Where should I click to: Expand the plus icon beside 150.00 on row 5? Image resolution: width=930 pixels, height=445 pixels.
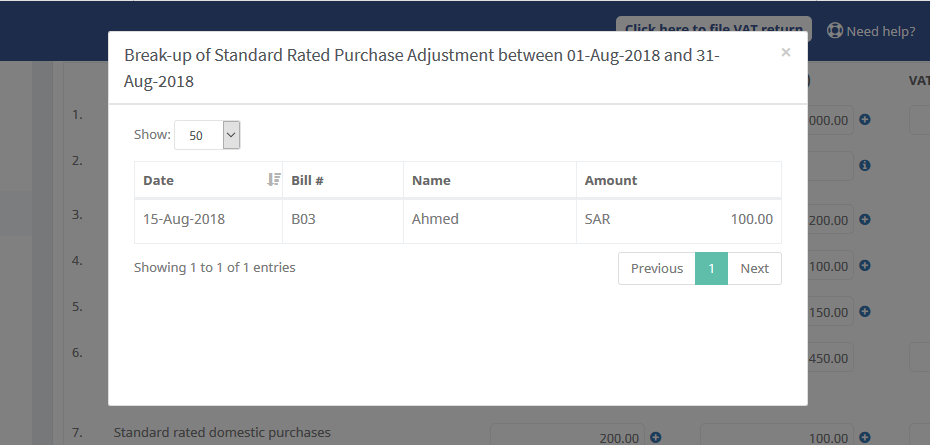click(x=865, y=311)
